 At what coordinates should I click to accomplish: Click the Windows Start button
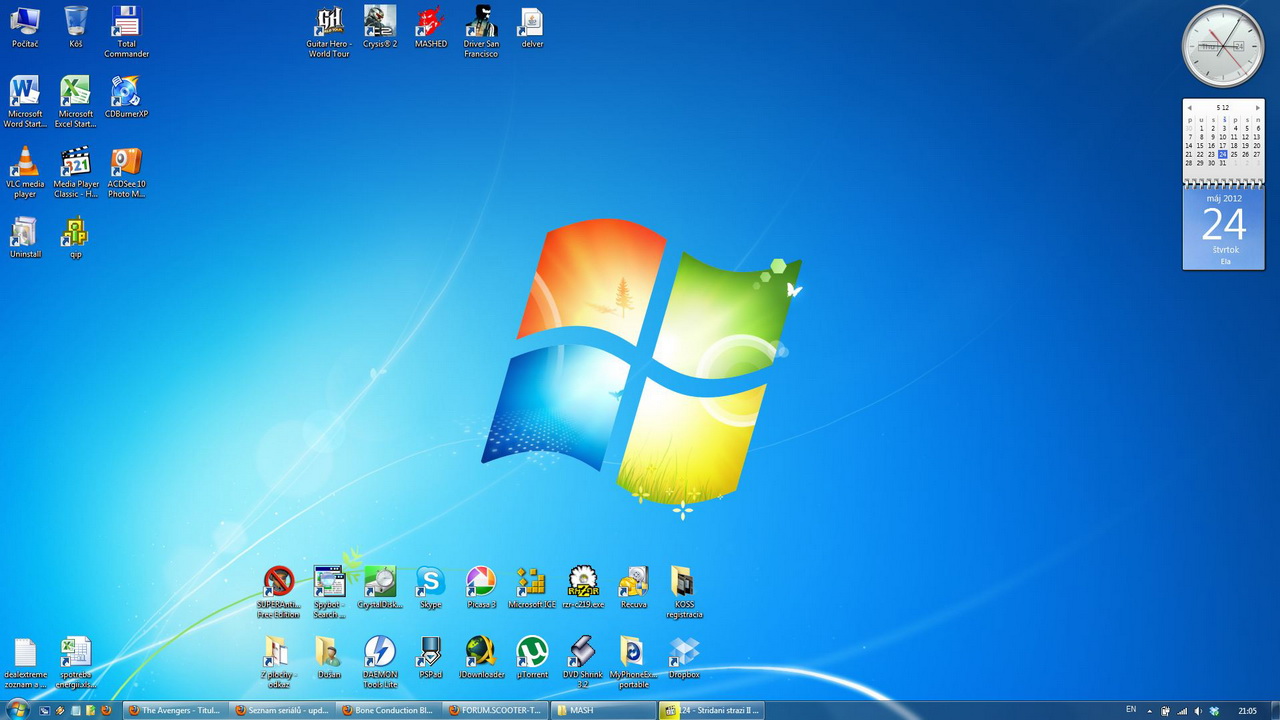click(x=17, y=710)
